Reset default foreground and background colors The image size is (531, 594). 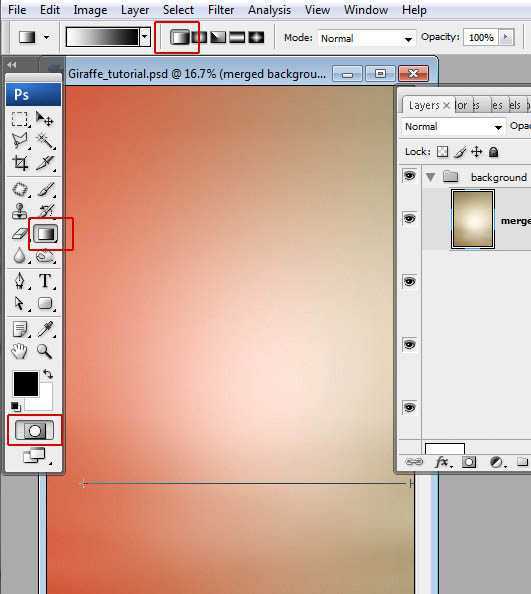(16, 407)
